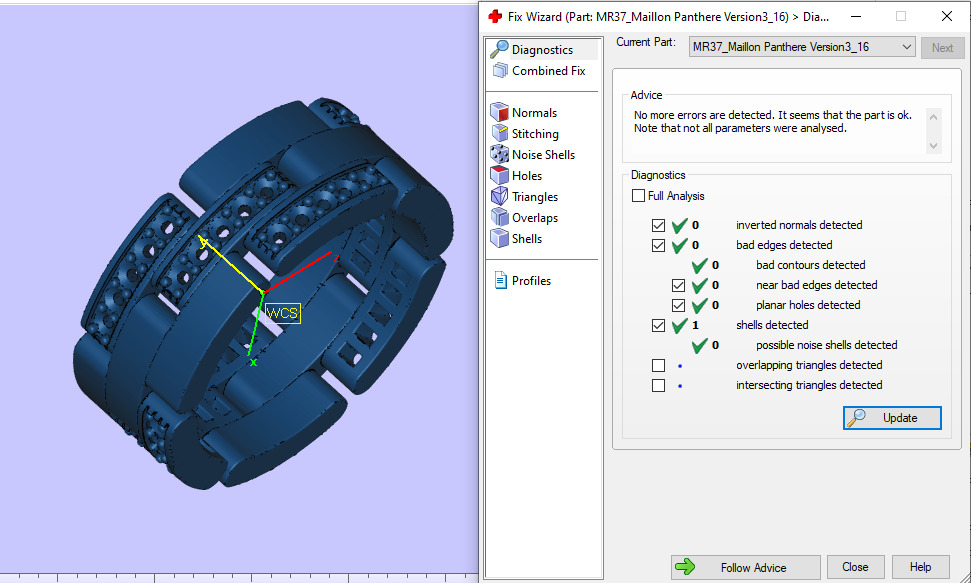Go to the Shells page
This screenshot has width=971, height=583.
tap(526, 239)
